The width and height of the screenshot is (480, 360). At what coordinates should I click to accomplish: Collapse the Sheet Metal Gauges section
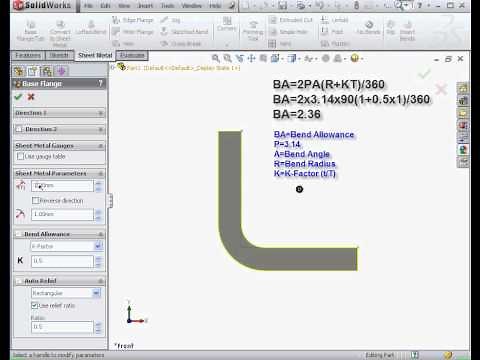(x=101, y=146)
